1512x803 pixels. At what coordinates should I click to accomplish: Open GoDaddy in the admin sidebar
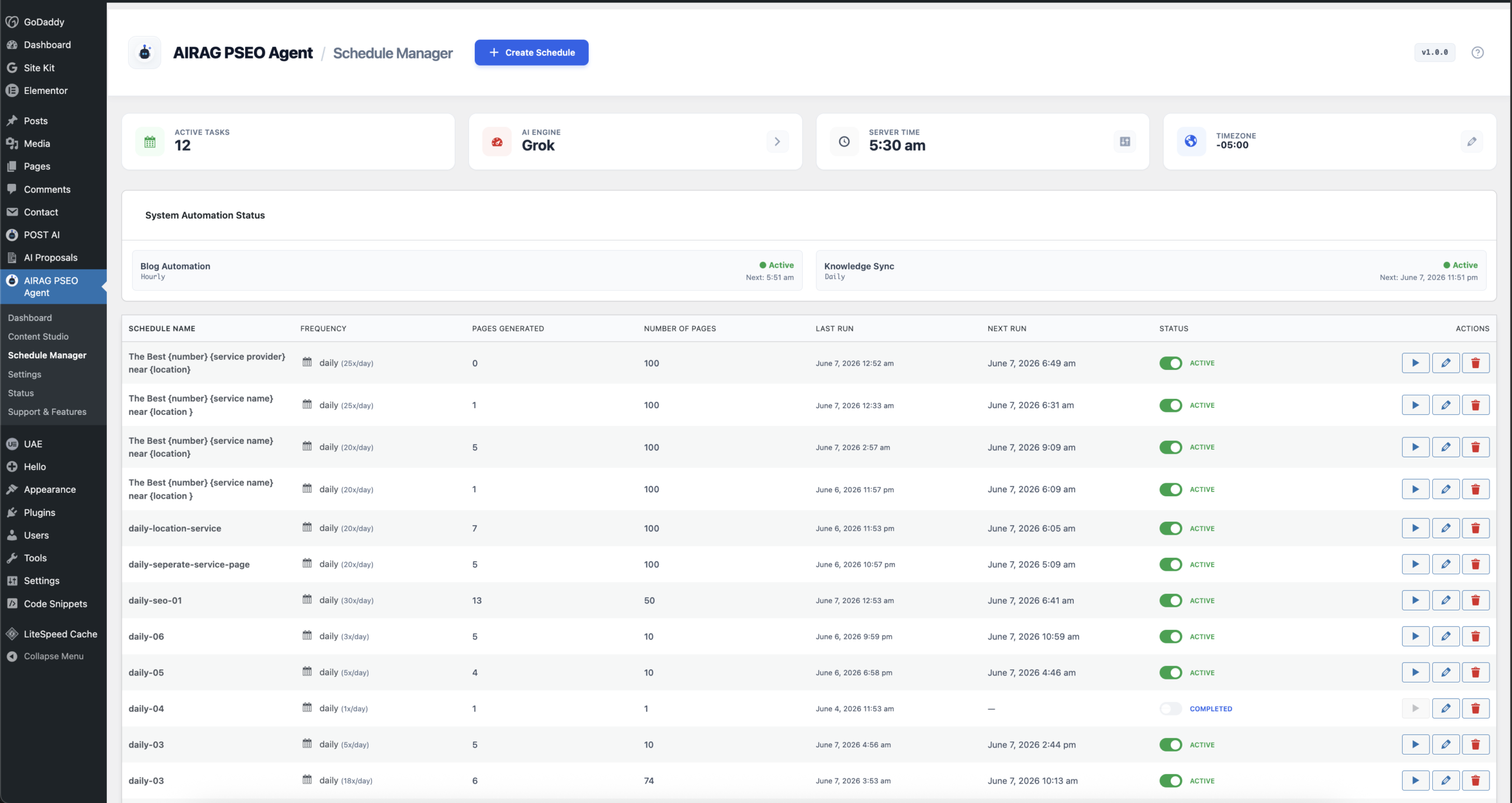44,22
